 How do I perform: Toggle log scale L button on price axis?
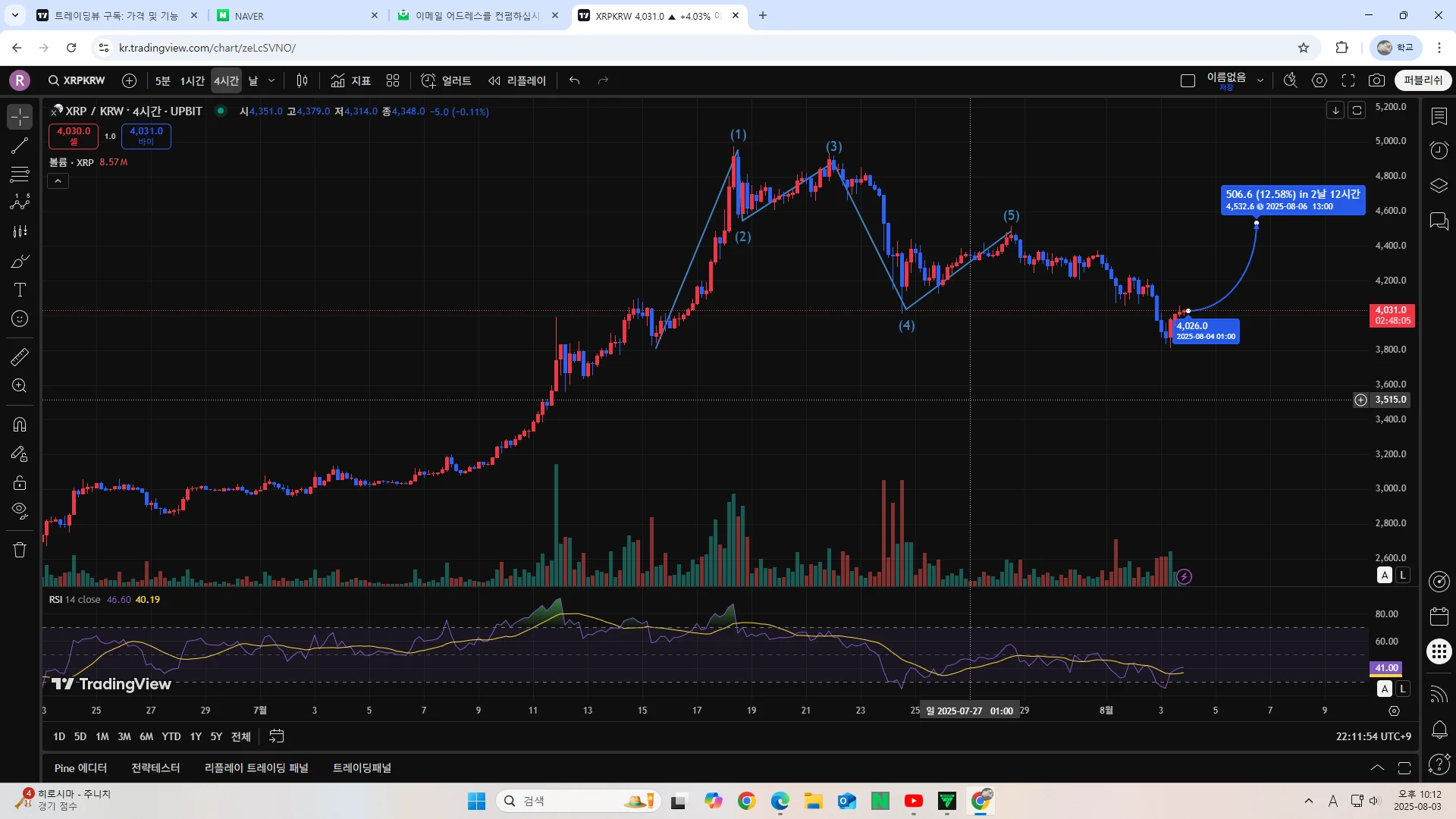click(x=1403, y=575)
